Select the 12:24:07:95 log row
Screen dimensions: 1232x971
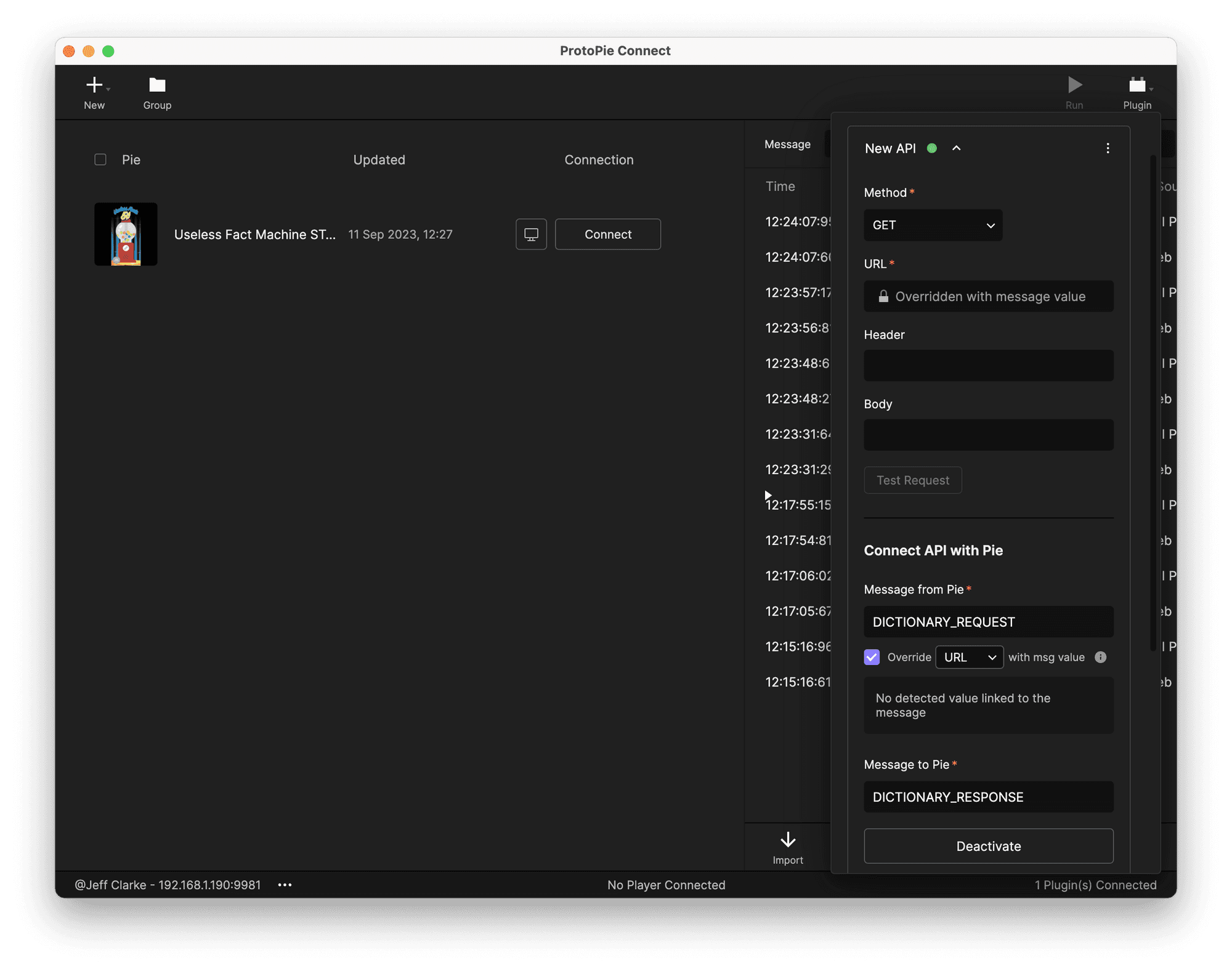(798, 222)
